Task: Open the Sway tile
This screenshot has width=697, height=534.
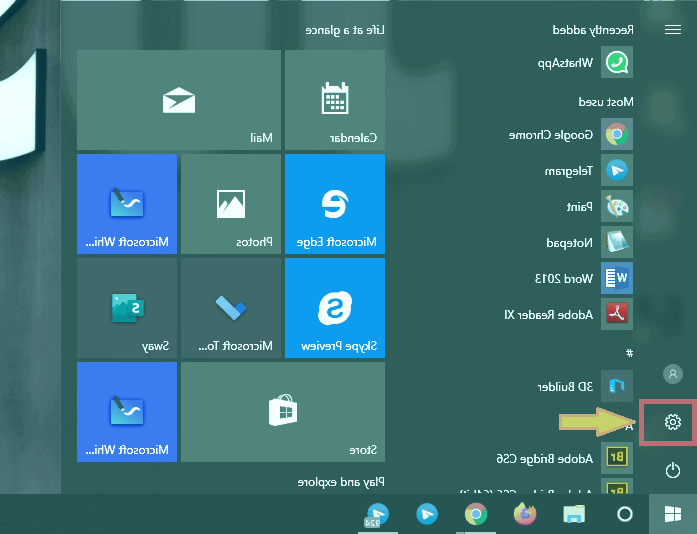Action: point(127,308)
